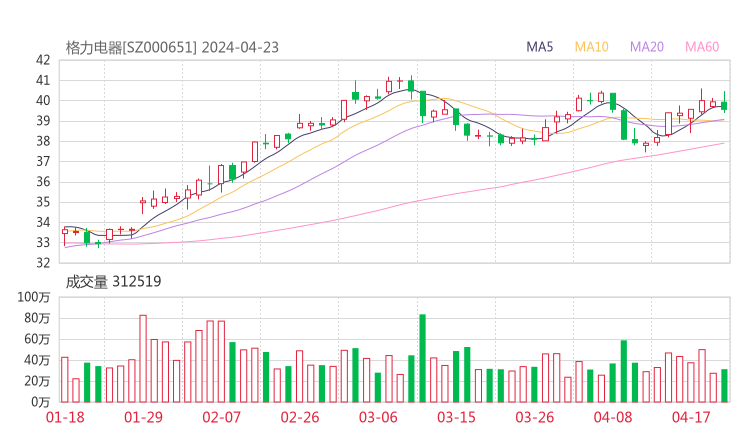This screenshot has width=740, height=440.
Task: Click the 04-08 date axis label
Action: pos(613,417)
